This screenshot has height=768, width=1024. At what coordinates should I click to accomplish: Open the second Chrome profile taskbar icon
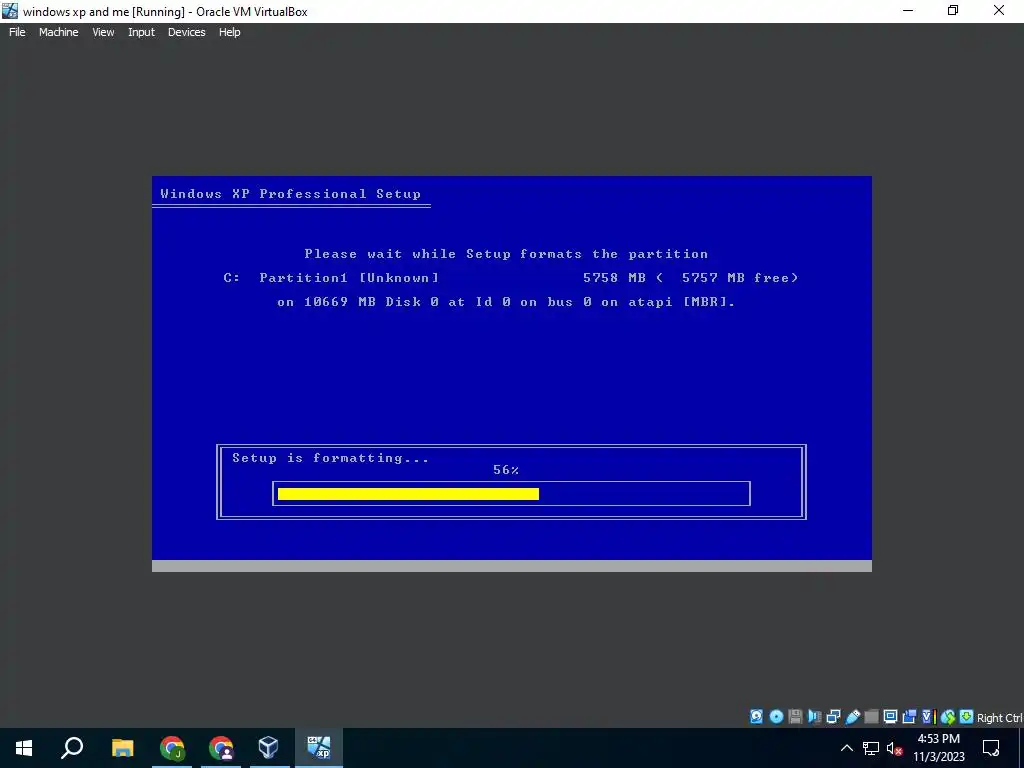(221, 748)
